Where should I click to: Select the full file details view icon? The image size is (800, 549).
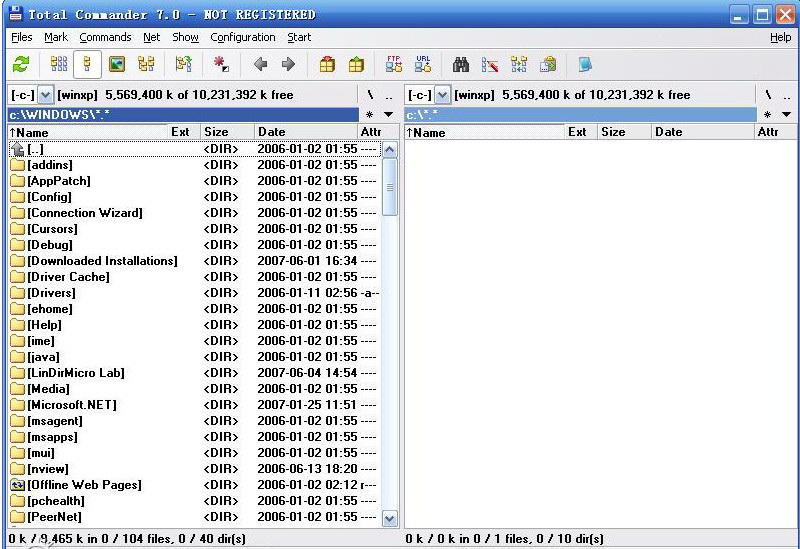87,64
